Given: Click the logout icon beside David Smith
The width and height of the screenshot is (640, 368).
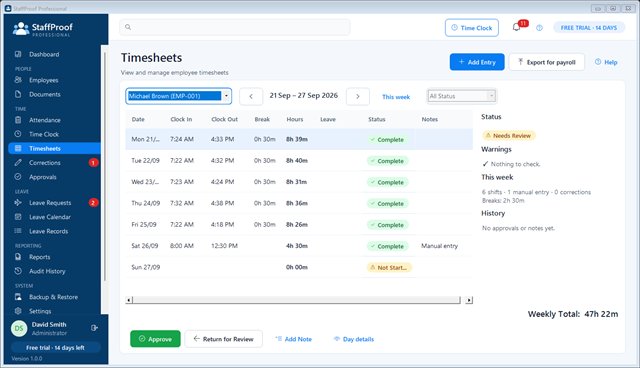Looking at the screenshot, I should tap(94, 328).
